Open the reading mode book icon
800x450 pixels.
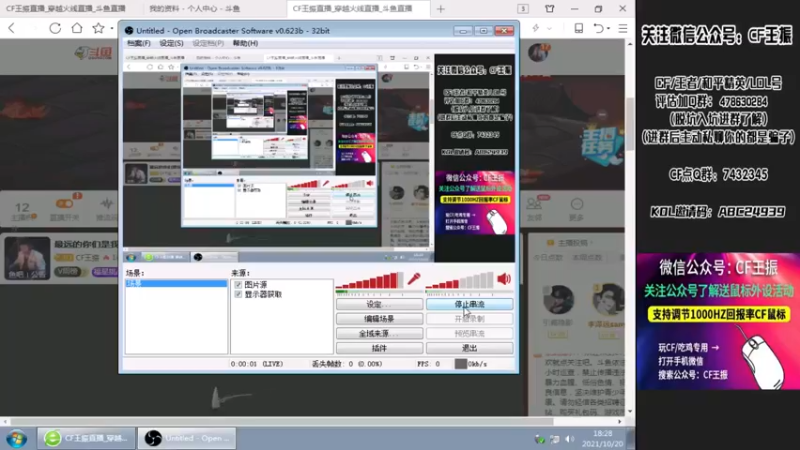coord(579,28)
